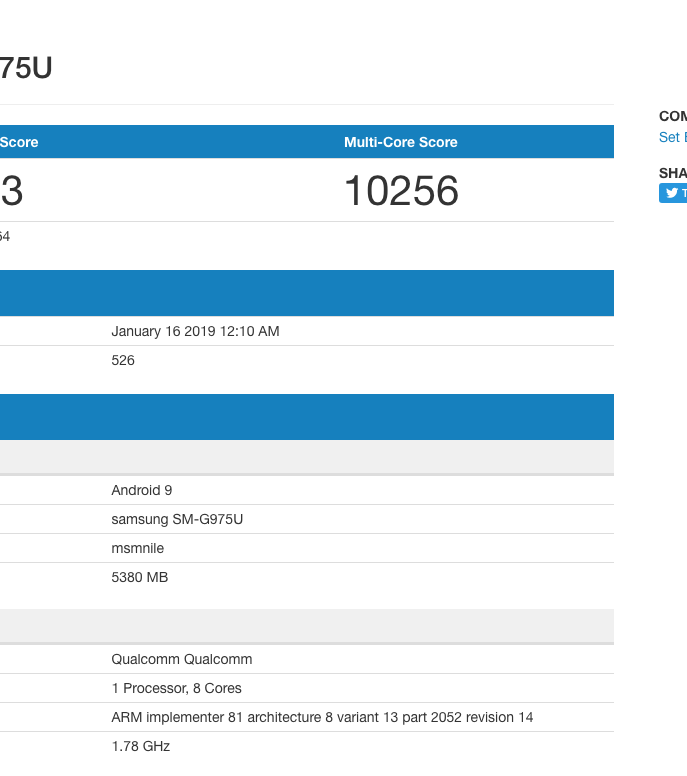Select the value 526 below the date
Screen dimensions: 687x776
click(x=123, y=360)
